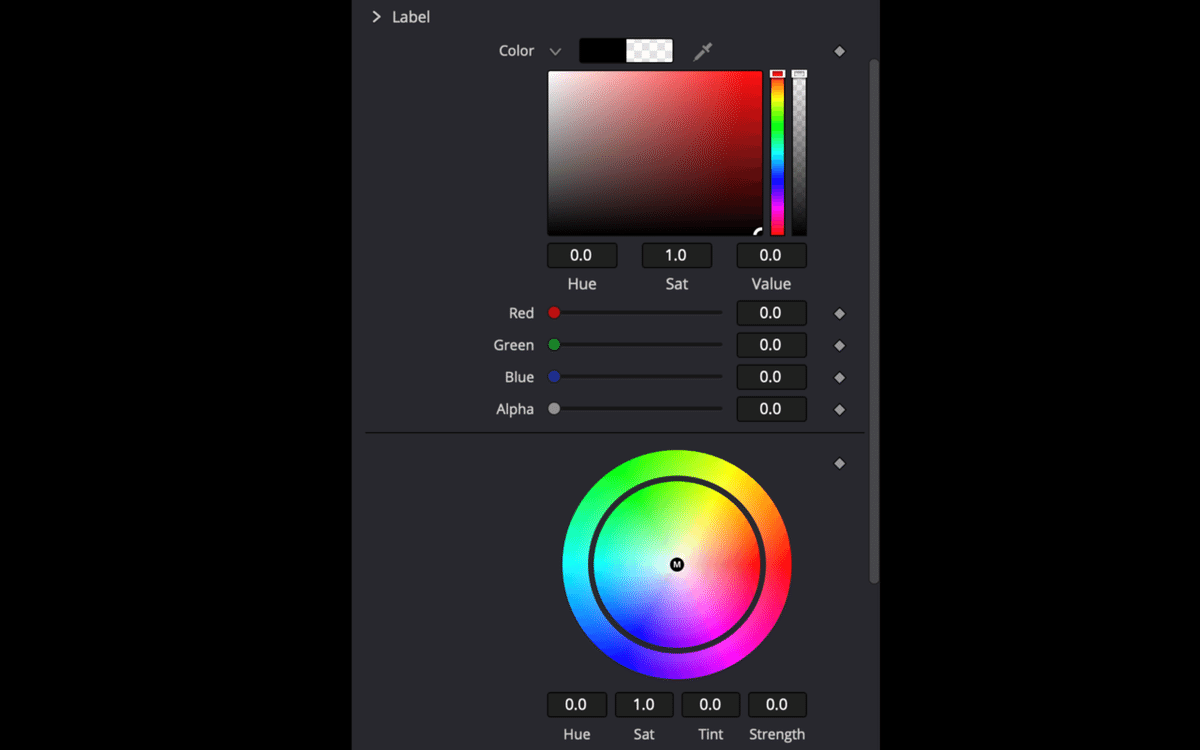1200x750 pixels.
Task: Select the Hue field below the wheel
Action: [x=576, y=704]
